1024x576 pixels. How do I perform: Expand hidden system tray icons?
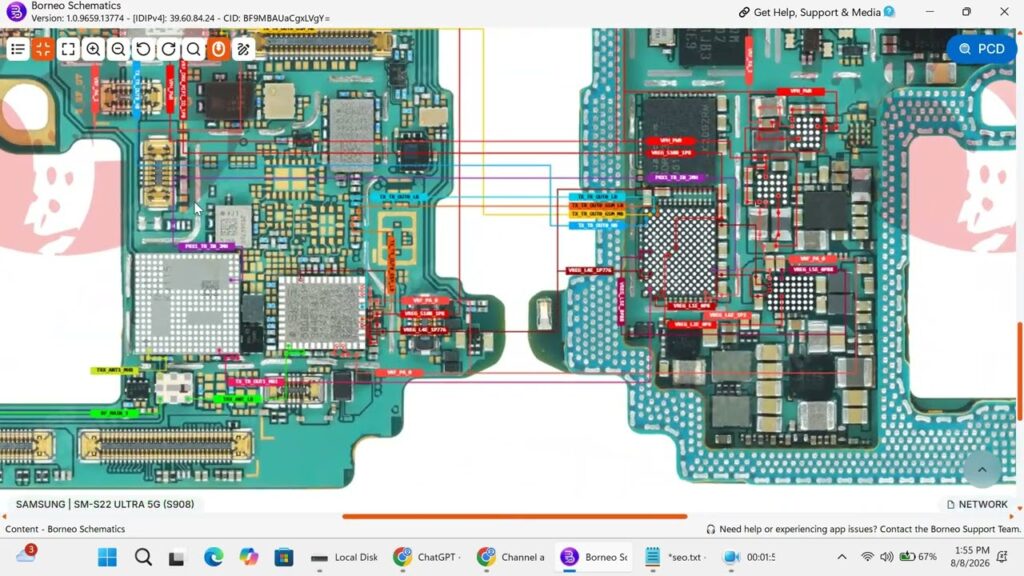[842, 557]
